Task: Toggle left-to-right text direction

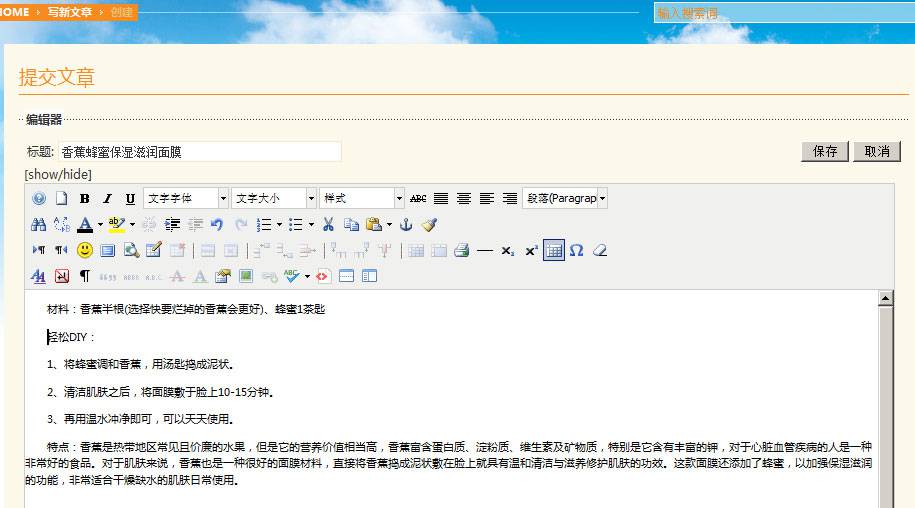Action: (39, 251)
